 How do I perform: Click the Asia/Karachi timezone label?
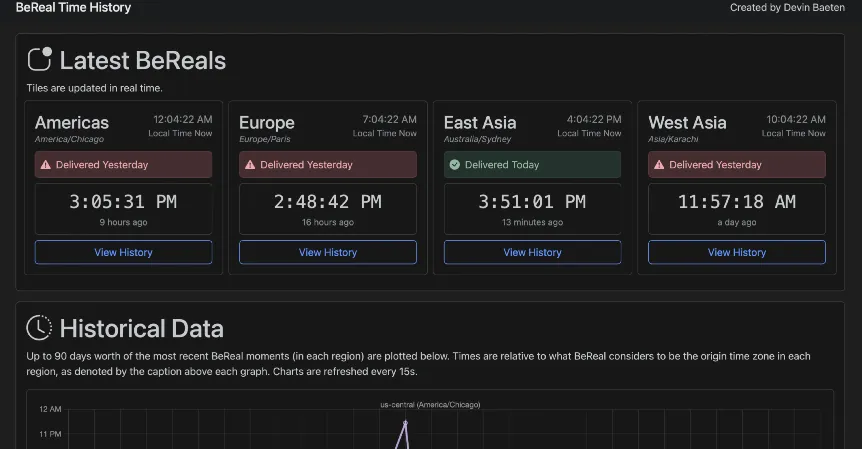tap(673, 139)
